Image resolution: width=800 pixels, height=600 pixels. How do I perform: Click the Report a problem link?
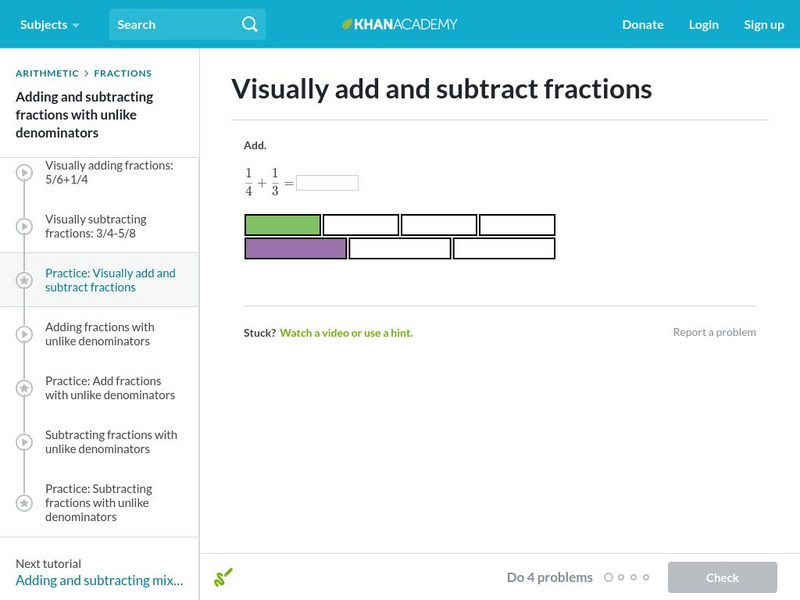(x=714, y=332)
